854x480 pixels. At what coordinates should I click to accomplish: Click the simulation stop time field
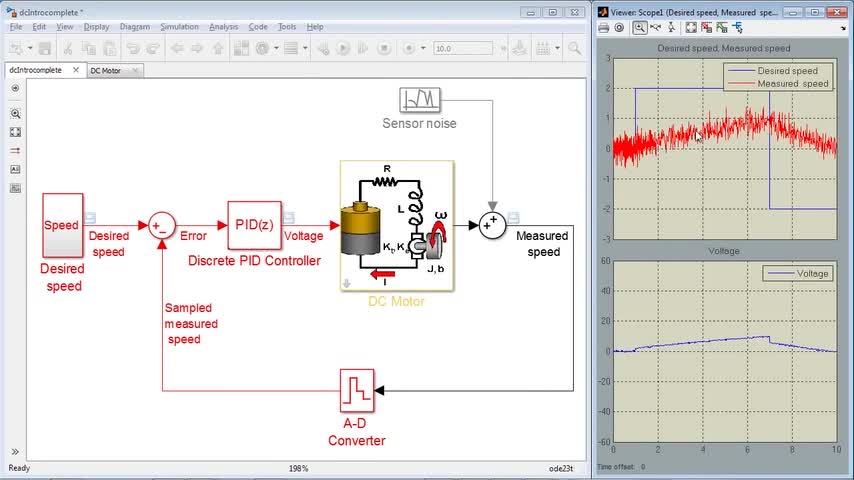[463, 48]
